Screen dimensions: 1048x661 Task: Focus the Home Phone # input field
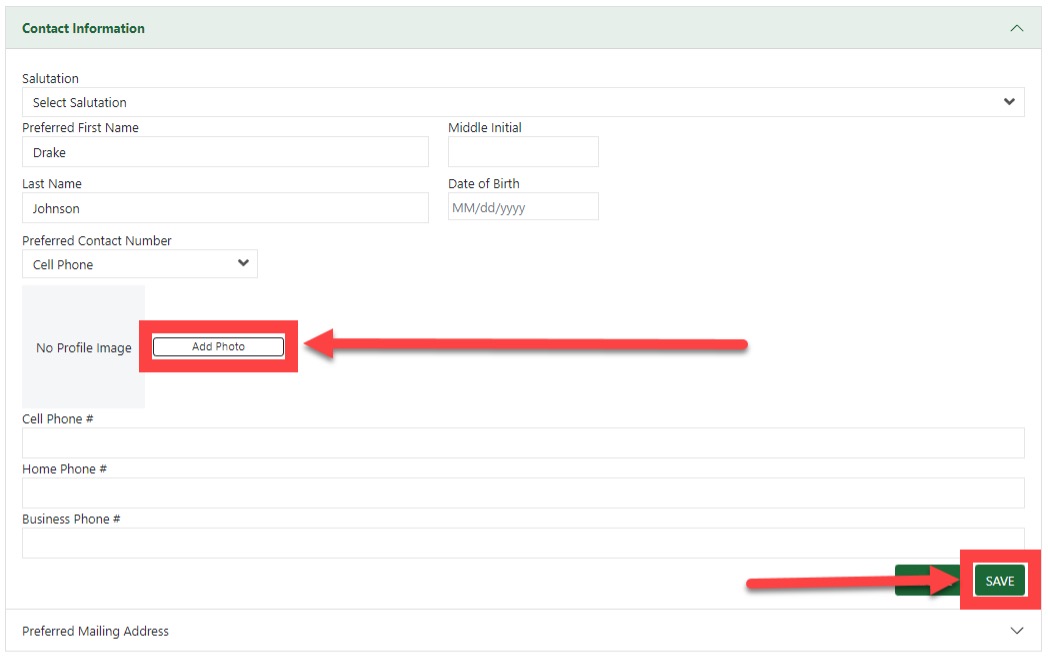click(523, 493)
